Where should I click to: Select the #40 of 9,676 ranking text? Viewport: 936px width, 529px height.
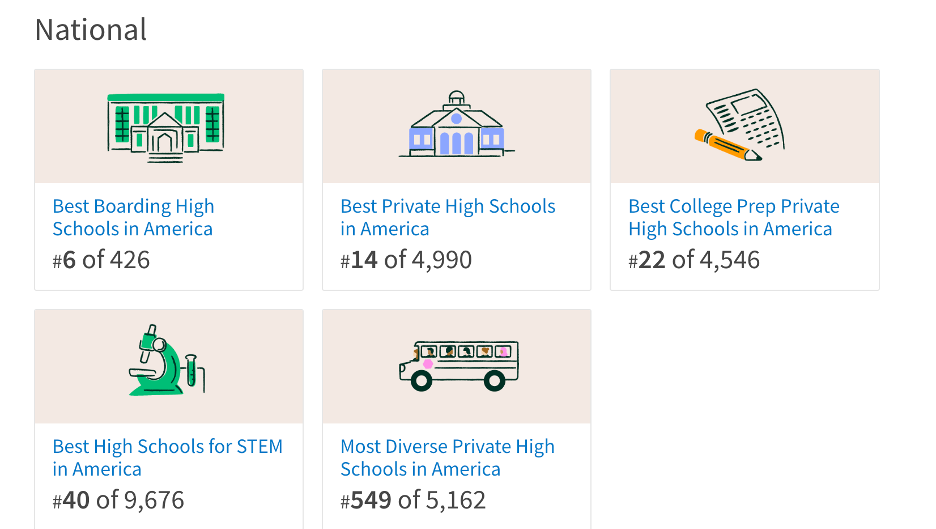click(x=118, y=500)
